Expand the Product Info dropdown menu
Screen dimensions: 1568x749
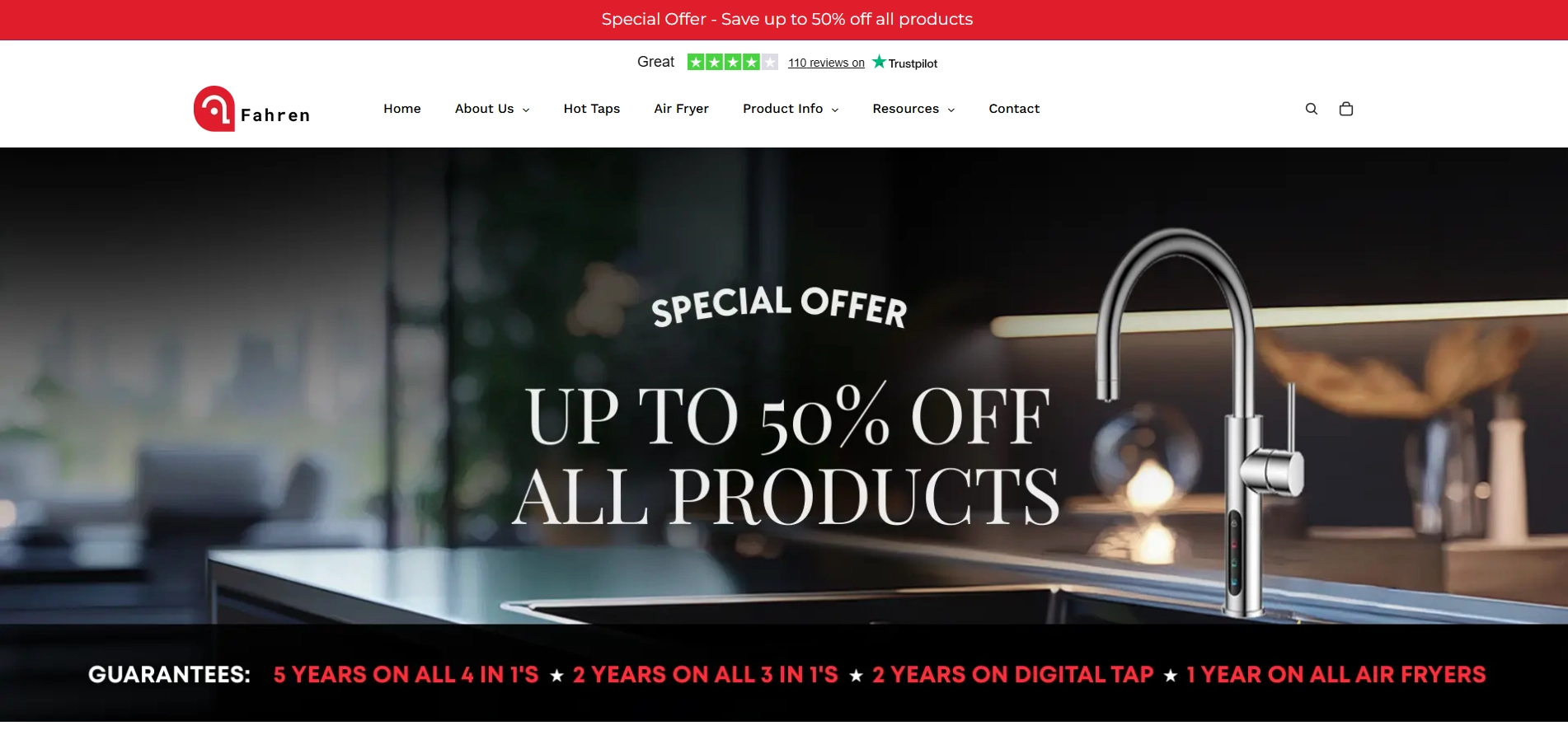tap(791, 109)
